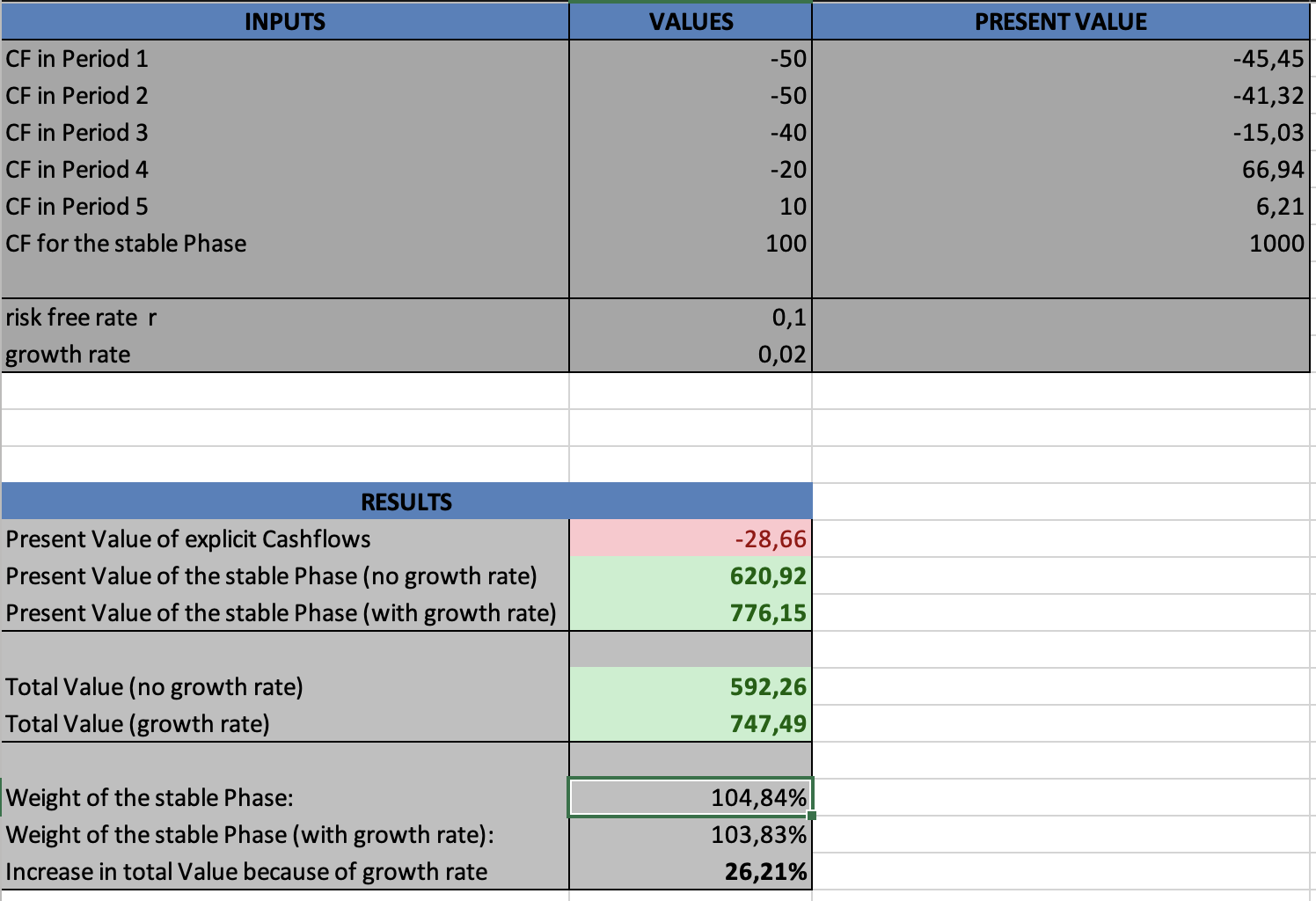The height and width of the screenshot is (901, 1316).
Task: Select the INPUTS header cell
Action: click(285, 22)
